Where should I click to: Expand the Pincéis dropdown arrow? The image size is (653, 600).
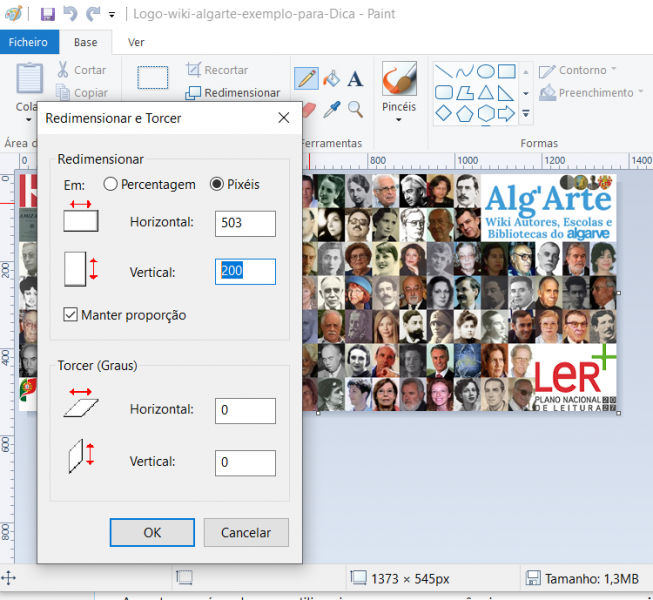[x=399, y=120]
